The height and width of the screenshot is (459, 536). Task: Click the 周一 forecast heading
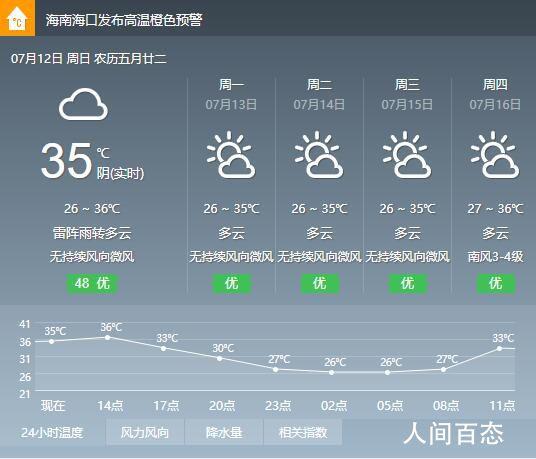(231, 84)
